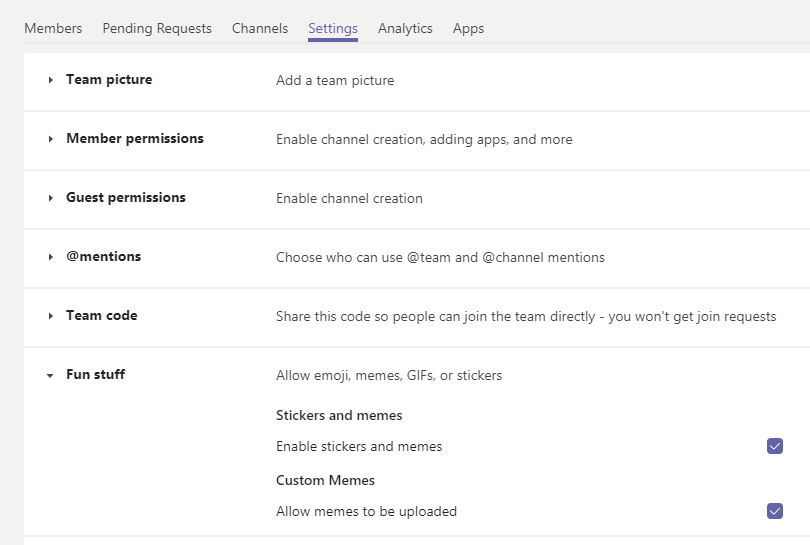
Task: Uncheck the Allow memes to be uploaded checkbox
Action: [x=775, y=511]
